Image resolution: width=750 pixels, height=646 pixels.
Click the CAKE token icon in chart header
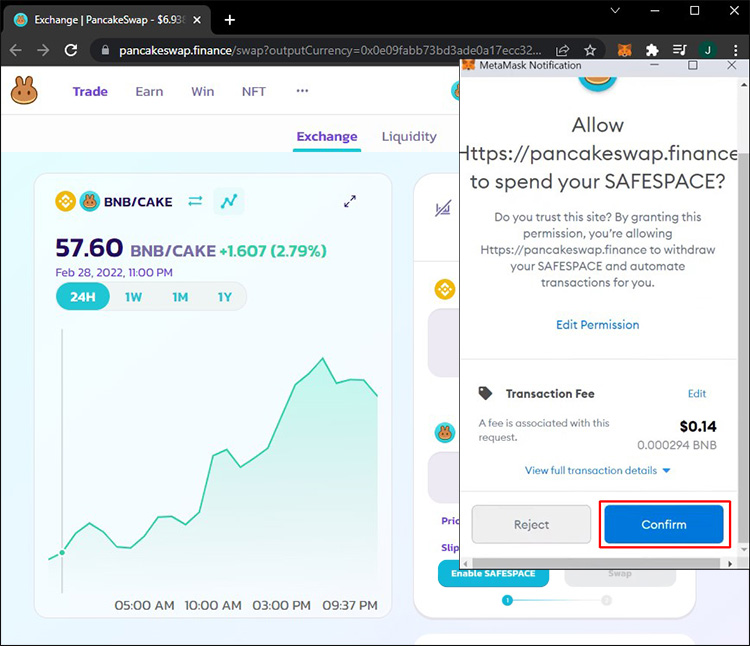89,201
